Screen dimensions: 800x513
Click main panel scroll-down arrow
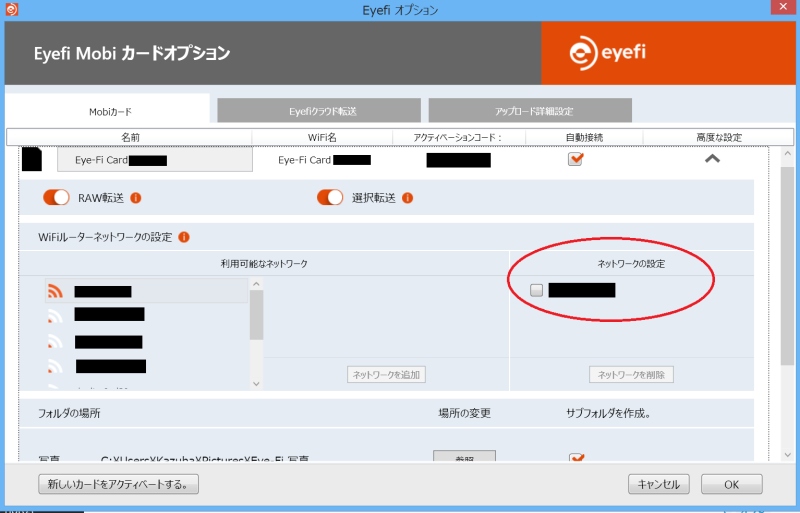pyautogui.click(x=787, y=454)
